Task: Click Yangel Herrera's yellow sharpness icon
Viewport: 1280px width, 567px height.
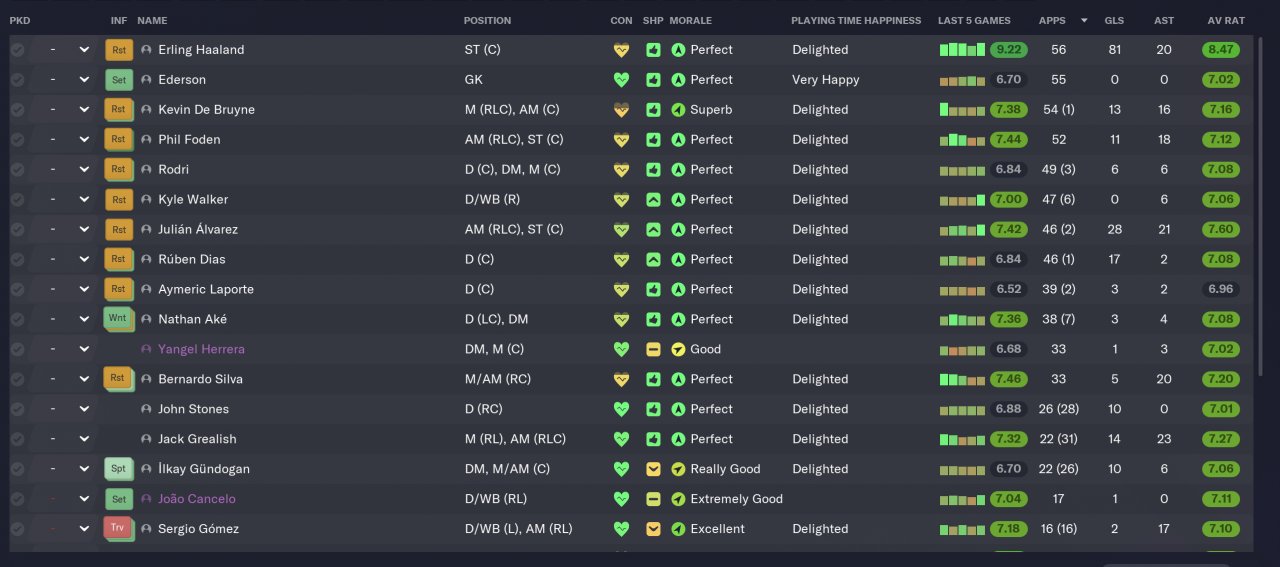Action: point(653,350)
